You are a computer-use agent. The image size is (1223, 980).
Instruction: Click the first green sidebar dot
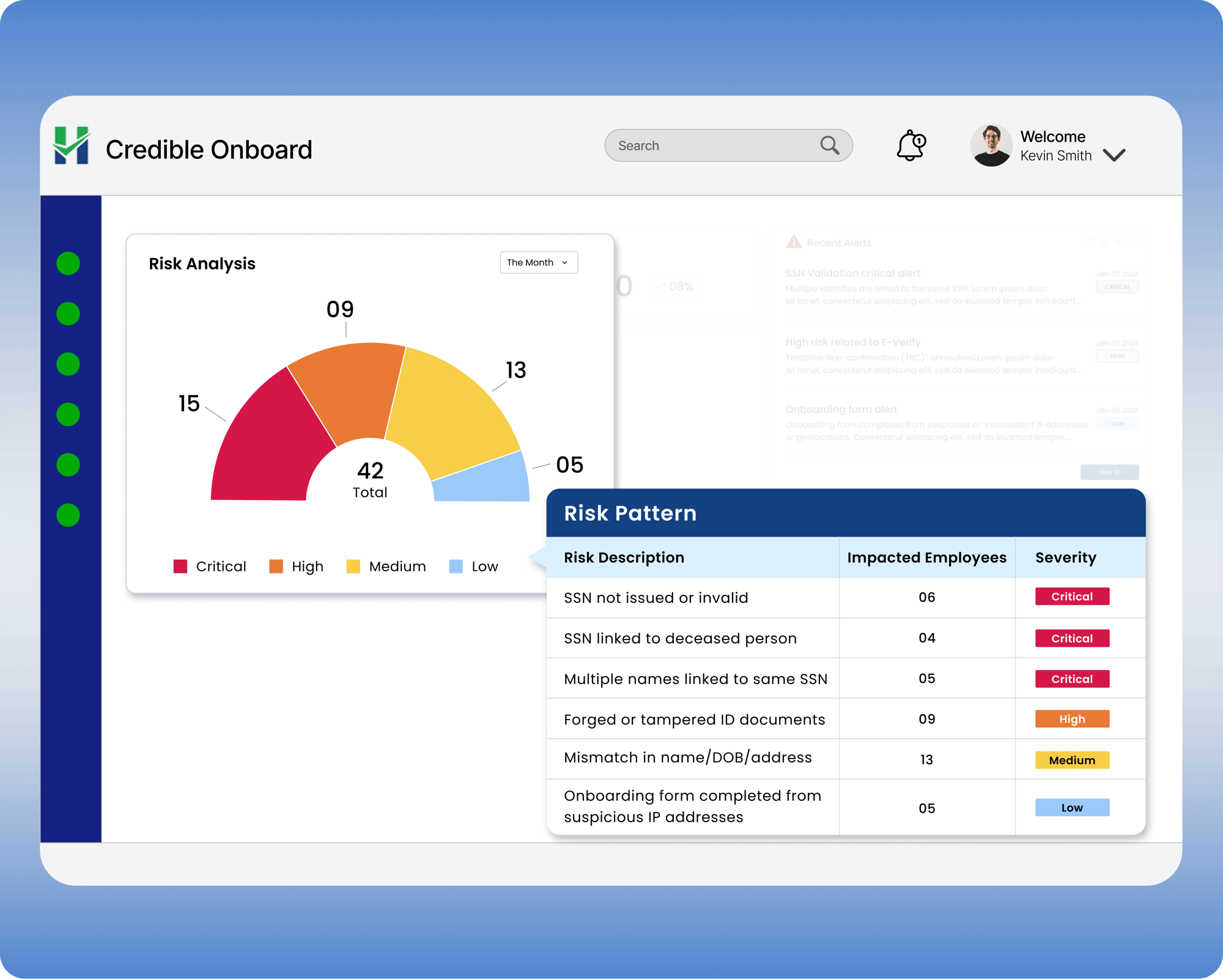[x=68, y=263]
